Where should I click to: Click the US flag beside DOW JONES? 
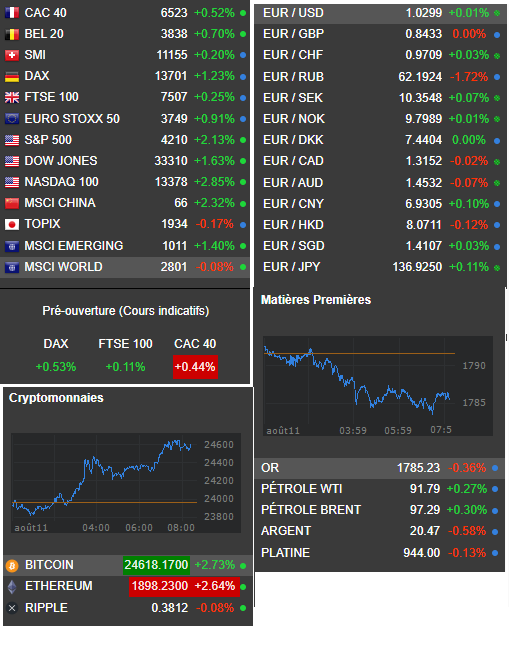(12, 161)
